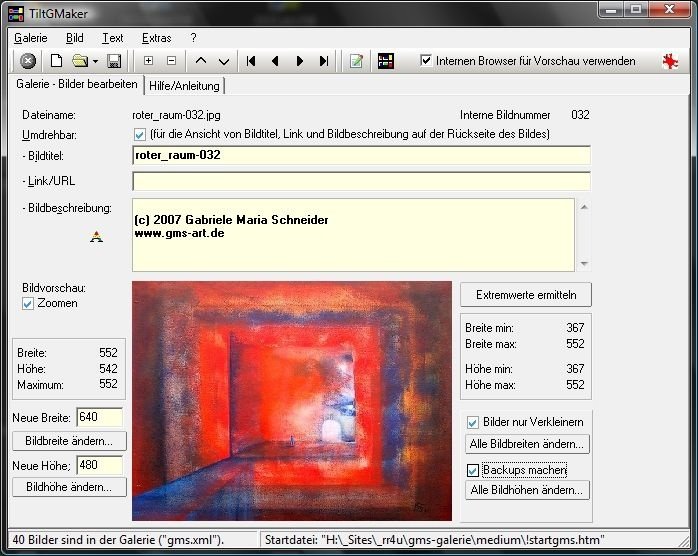Uncheck 'Bilder nur Verkleinern'
The image size is (698, 556).
tap(473, 422)
